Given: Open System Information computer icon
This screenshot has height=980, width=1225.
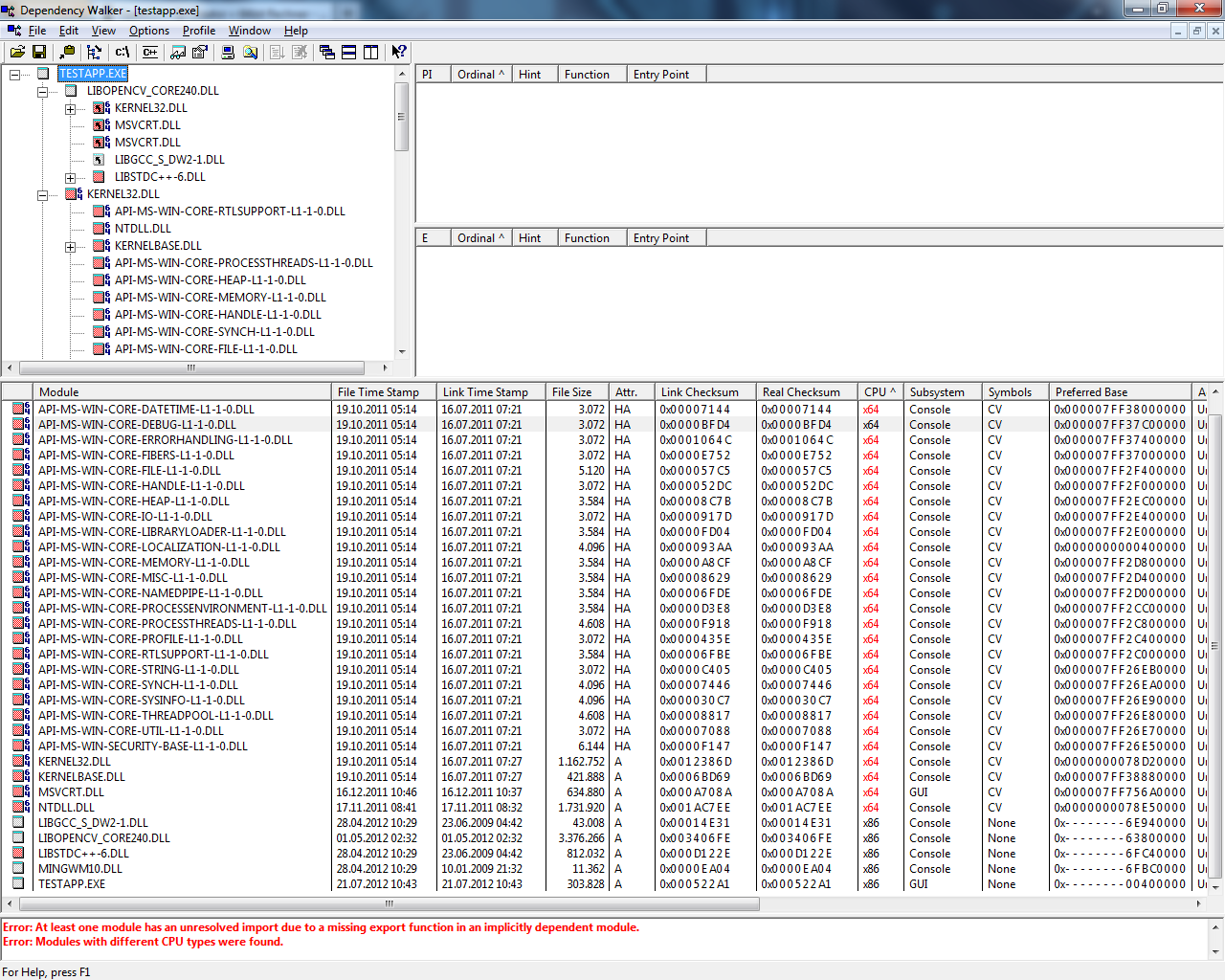Looking at the screenshot, I should click(228, 52).
